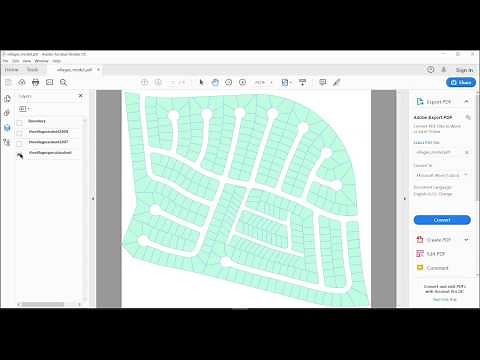Select the Layers sidebar icon
Image resolution: width=480 pixels, height=360 pixels.
click(x=7, y=128)
